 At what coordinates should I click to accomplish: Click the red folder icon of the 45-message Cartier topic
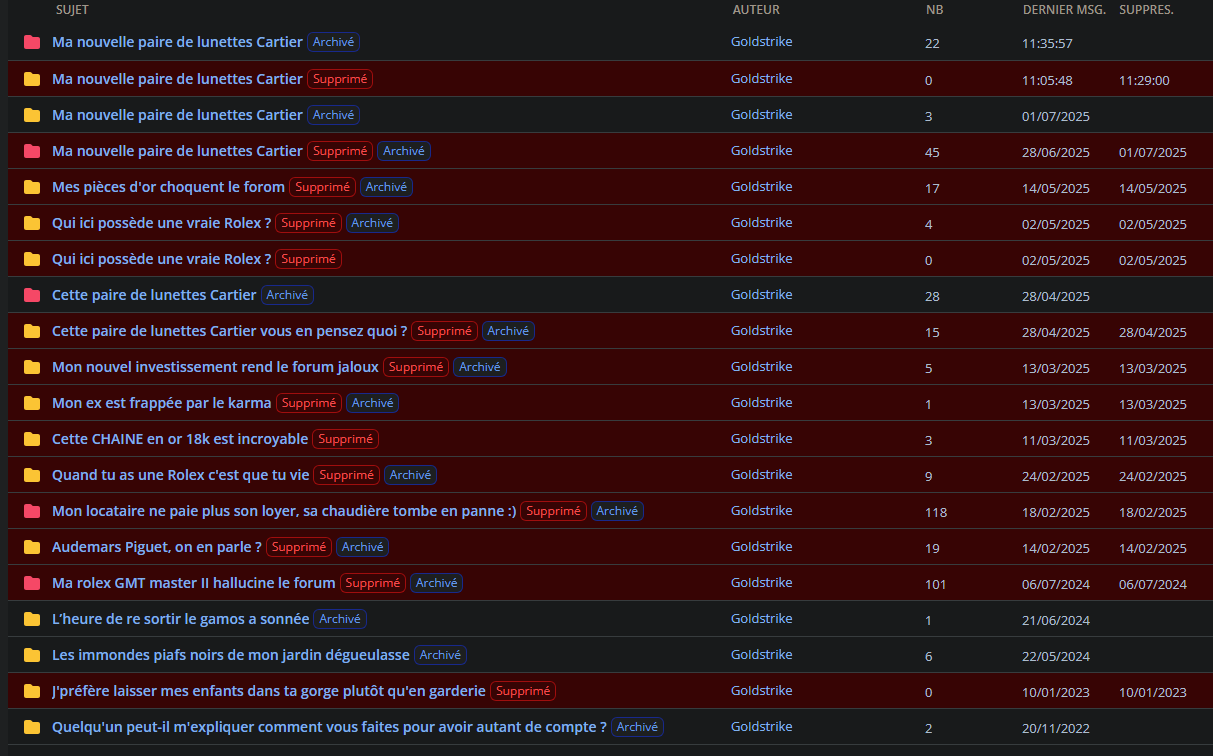pyautogui.click(x=32, y=151)
